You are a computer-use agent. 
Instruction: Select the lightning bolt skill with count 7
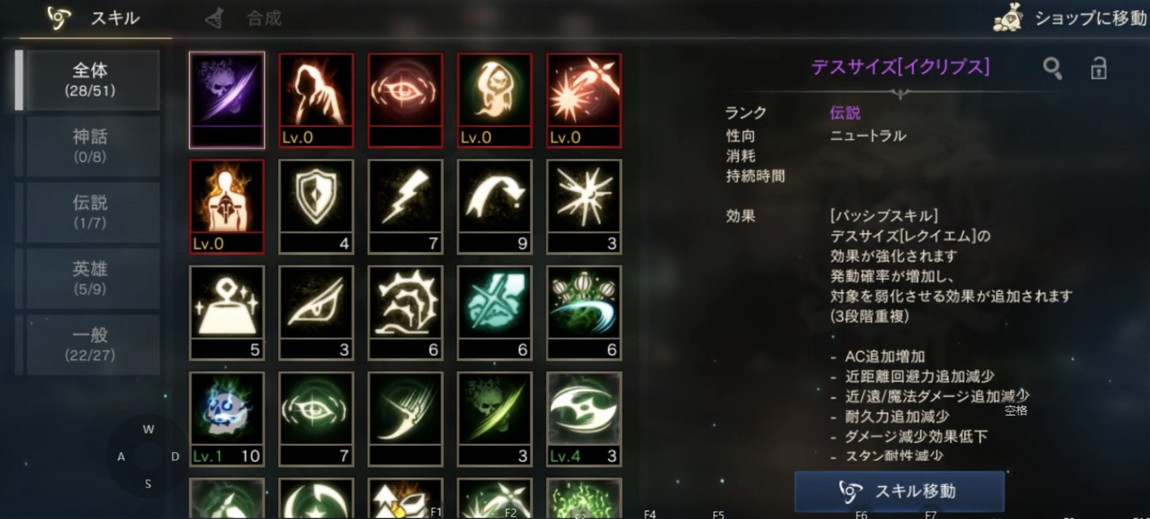pyautogui.click(x=406, y=206)
